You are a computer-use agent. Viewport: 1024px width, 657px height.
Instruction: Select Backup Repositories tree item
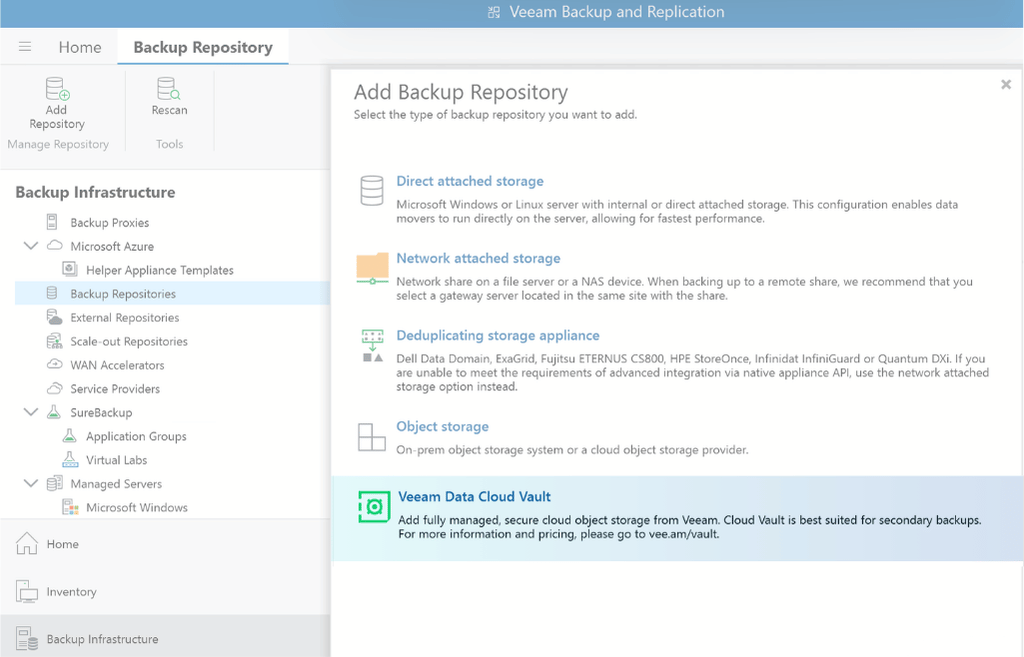click(x=123, y=294)
